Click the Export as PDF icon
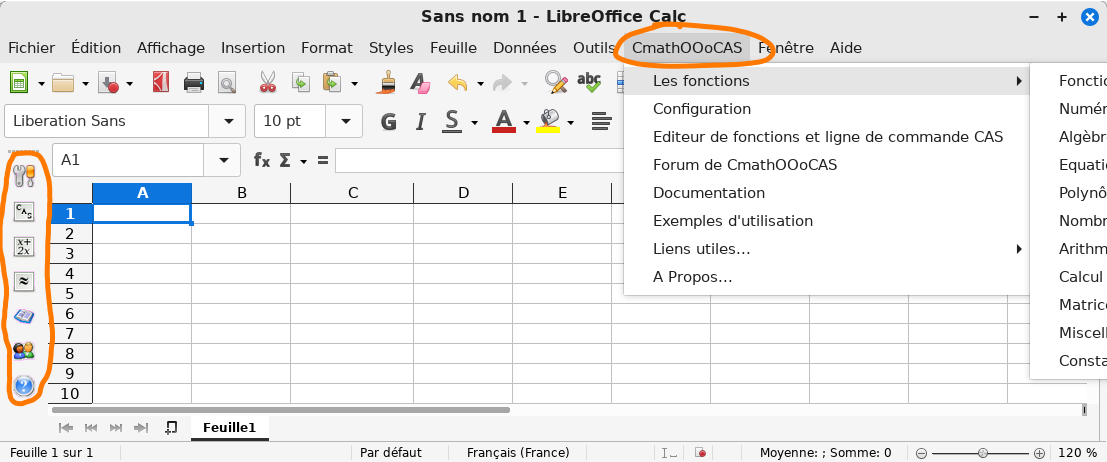Image resolution: width=1107 pixels, height=462 pixels. (160, 83)
